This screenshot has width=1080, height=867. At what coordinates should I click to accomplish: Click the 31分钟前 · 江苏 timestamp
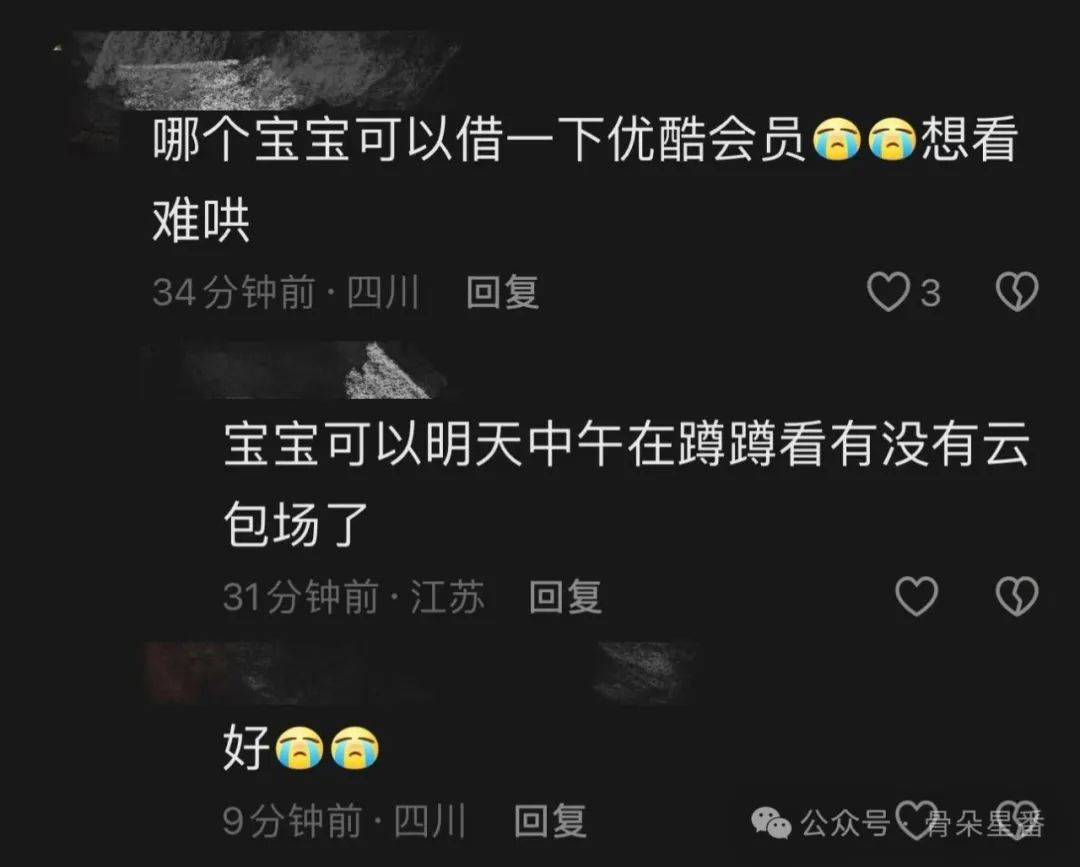(354, 596)
